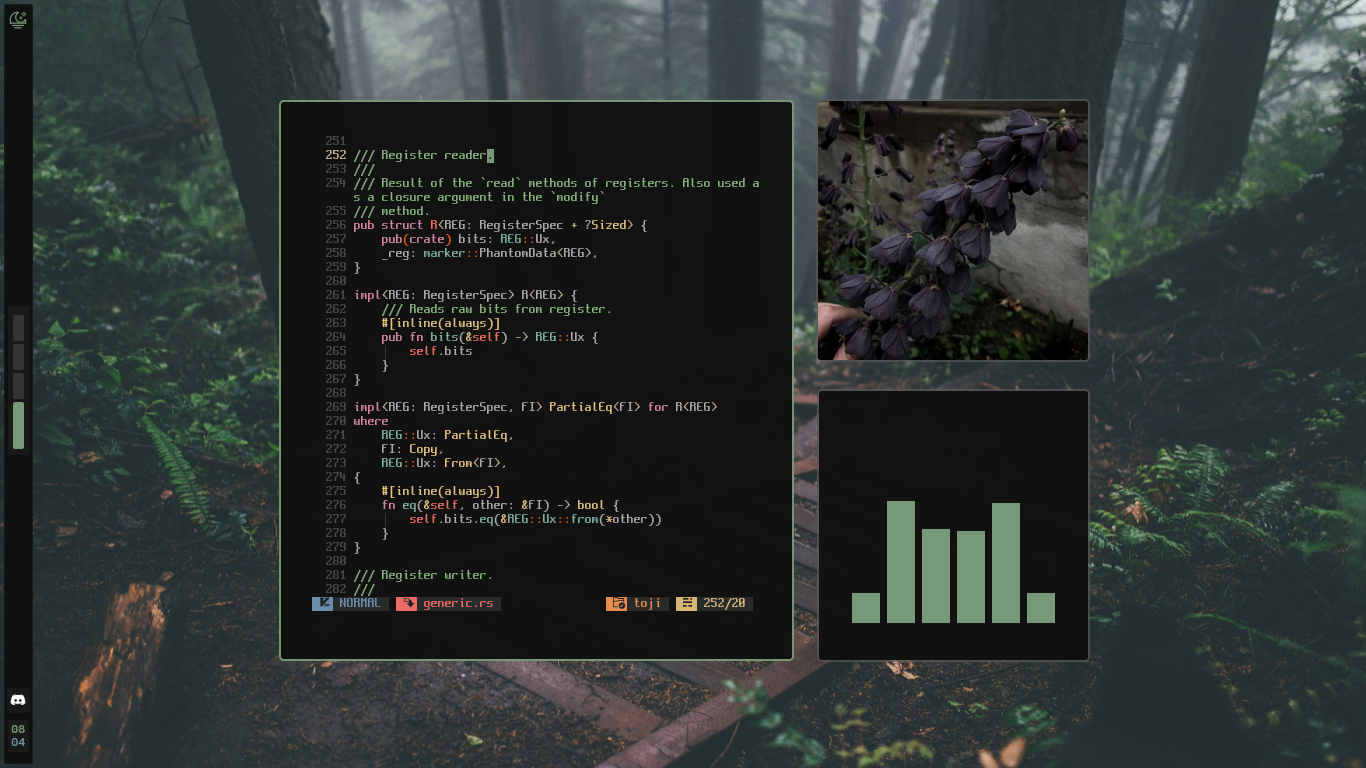
Task: Click the '/// Register writer.' comment
Action: coord(423,575)
